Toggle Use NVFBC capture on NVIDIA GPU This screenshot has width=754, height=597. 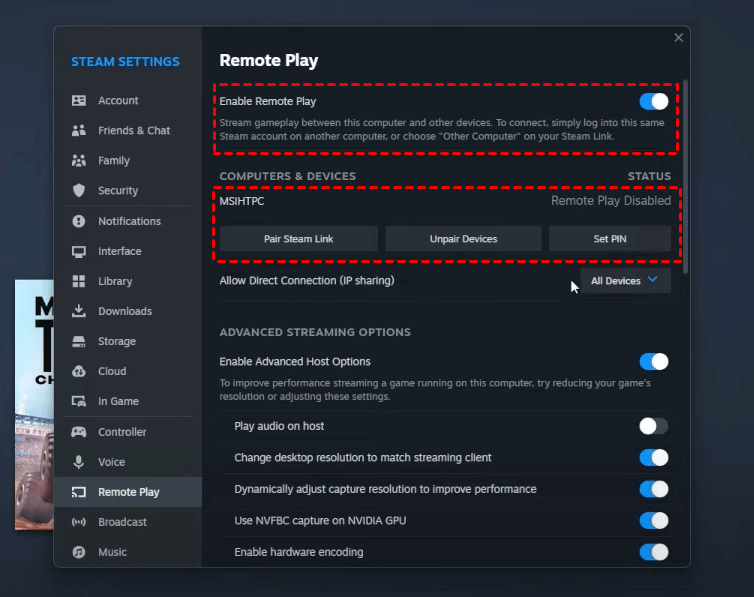pyautogui.click(x=653, y=521)
